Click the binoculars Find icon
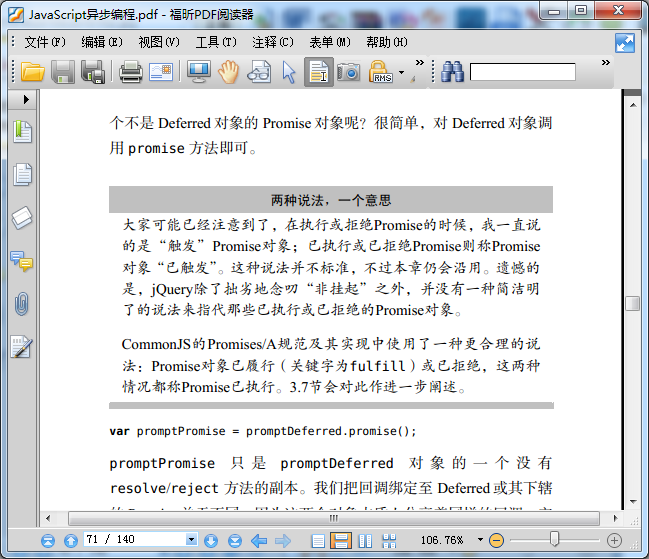The image size is (649, 559). click(x=452, y=72)
